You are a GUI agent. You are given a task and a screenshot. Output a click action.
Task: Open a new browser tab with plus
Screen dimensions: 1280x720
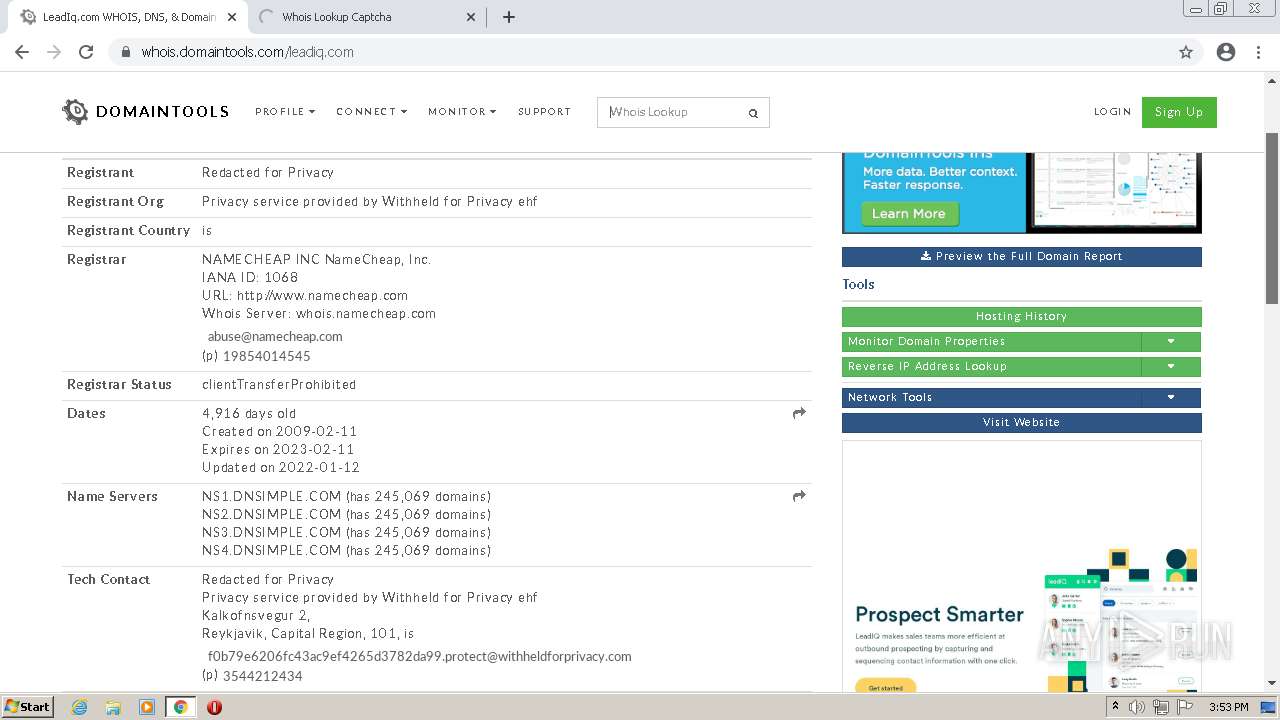pos(508,17)
